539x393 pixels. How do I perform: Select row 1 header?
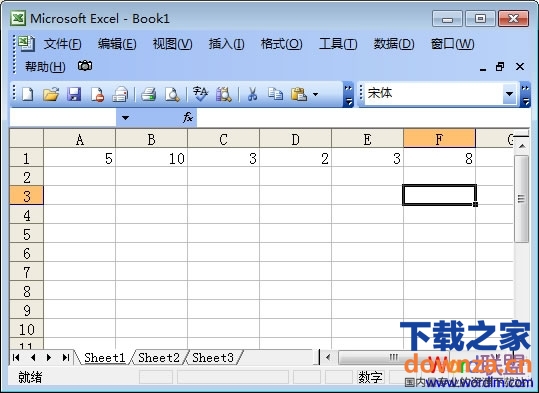tap(26, 158)
